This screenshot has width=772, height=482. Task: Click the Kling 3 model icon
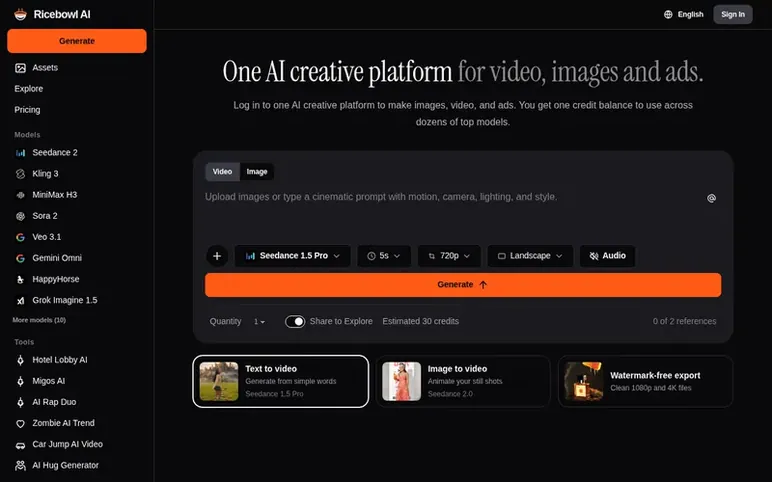coord(20,174)
